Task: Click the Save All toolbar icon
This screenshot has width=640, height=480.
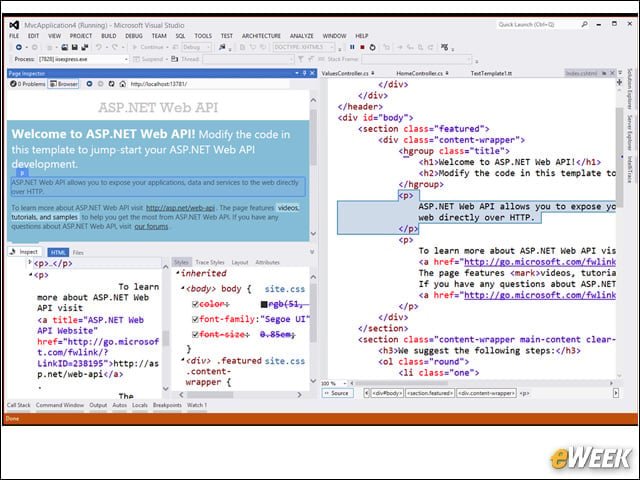Action: pyautogui.click(x=84, y=47)
